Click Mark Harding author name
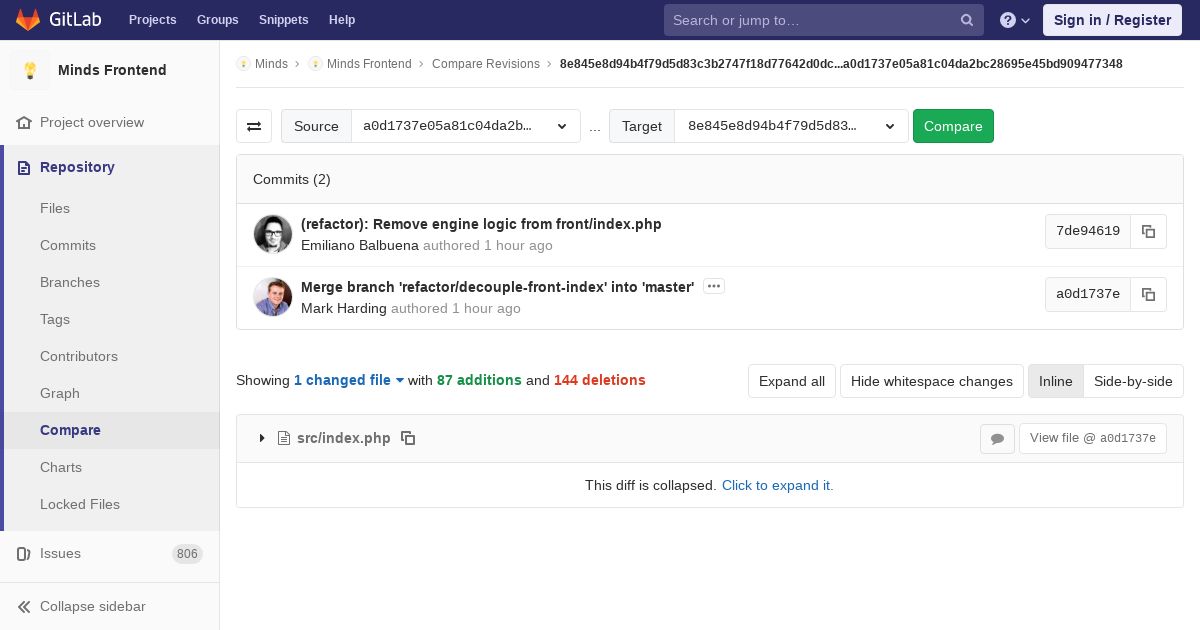The width and height of the screenshot is (1200, 630). pos(344,308)
